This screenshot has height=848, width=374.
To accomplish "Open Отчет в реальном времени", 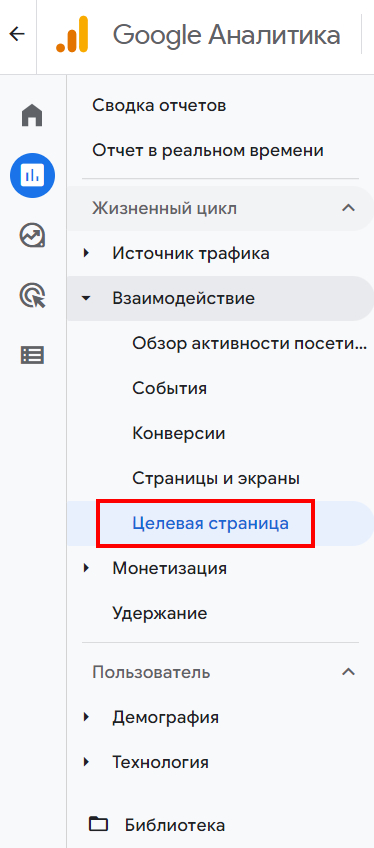I will click(208, 150).
